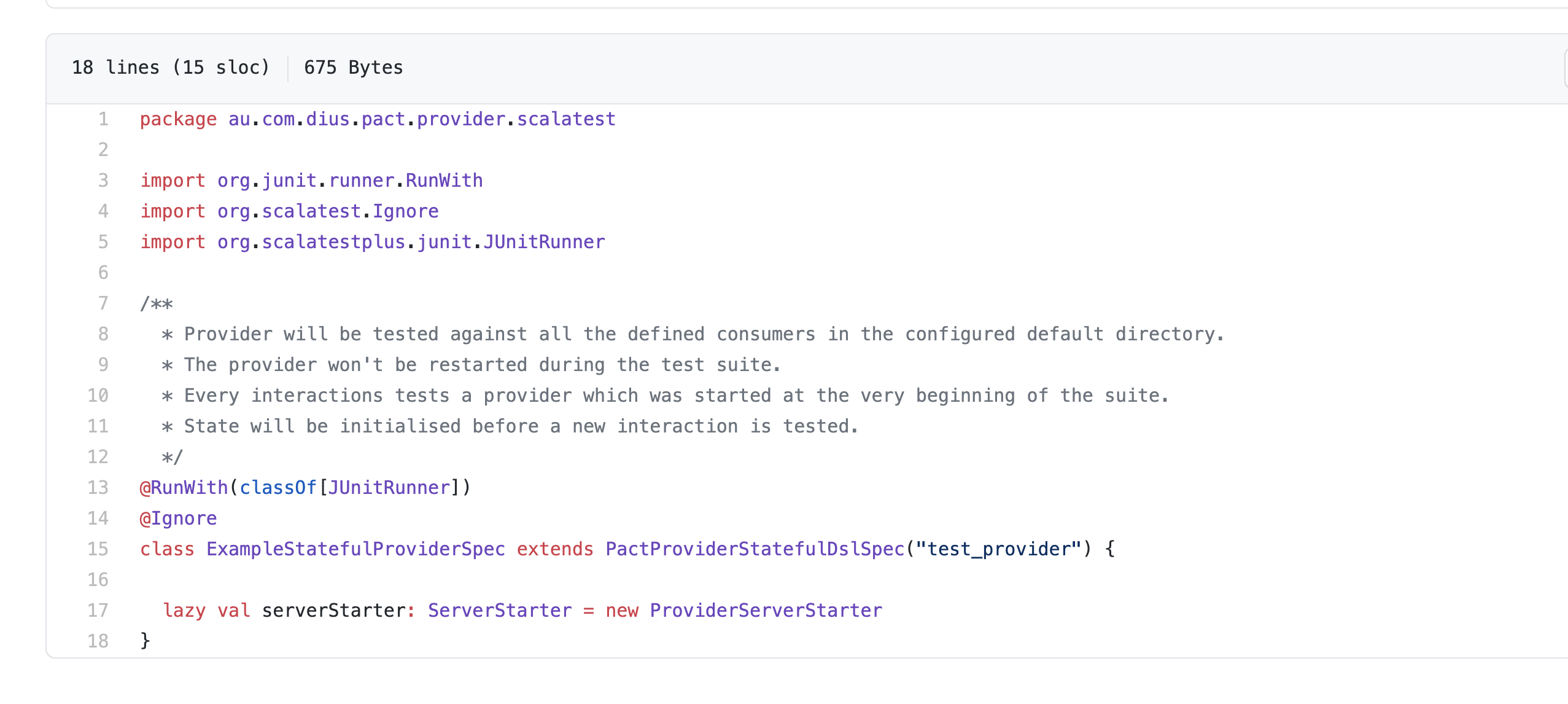Viewport: 1568px width, 704px height.
Task: Click the serverStarter variable name
Action: point(333,611)
